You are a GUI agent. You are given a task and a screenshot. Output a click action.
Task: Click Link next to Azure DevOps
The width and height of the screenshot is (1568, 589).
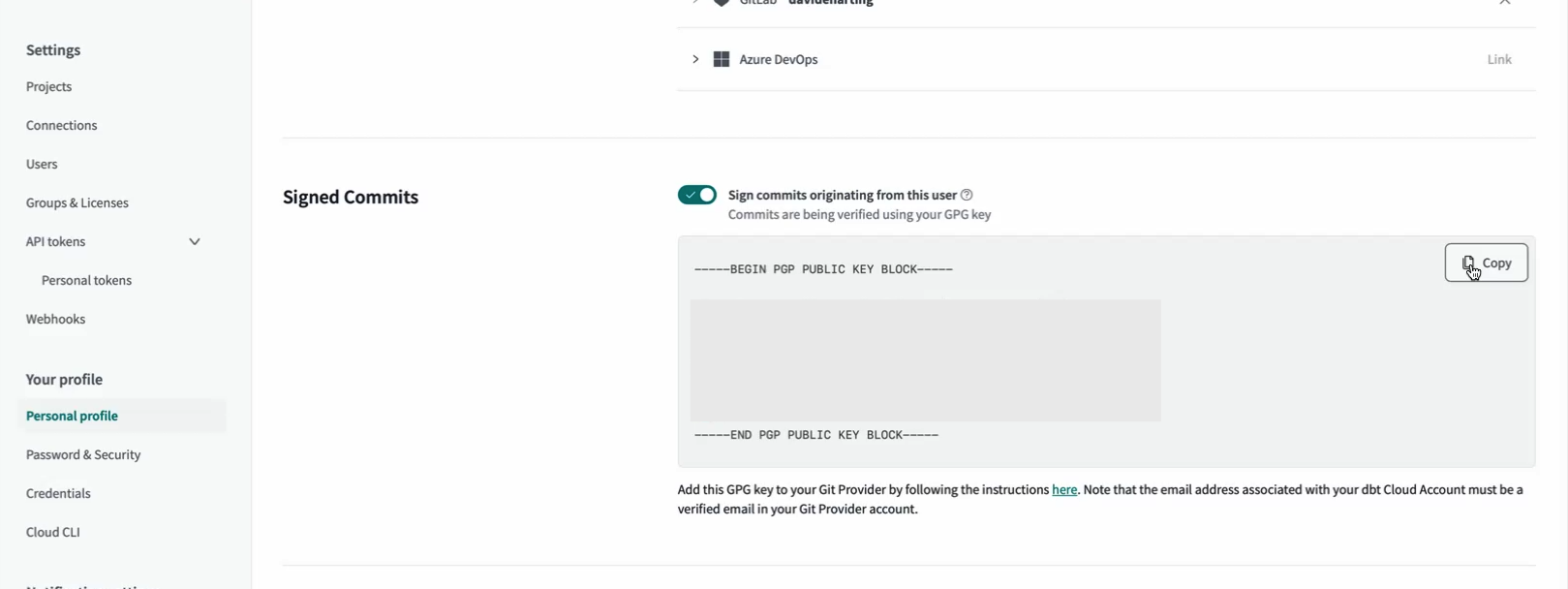[1498, 59]
